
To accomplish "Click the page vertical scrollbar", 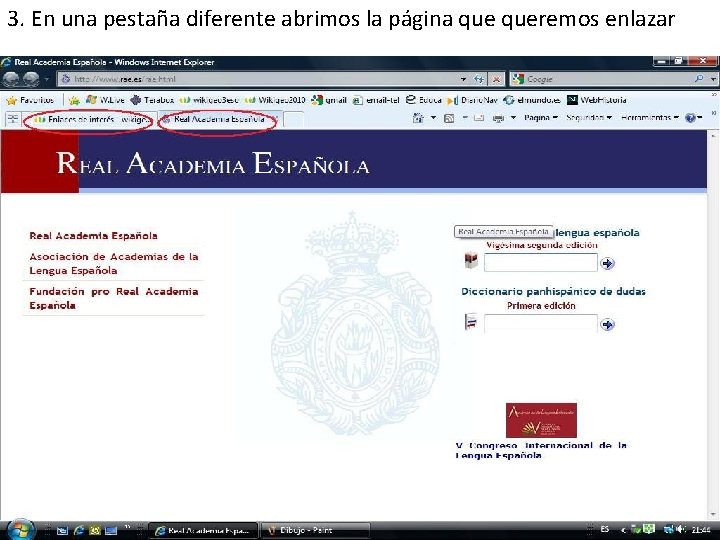I will [713, 324].
